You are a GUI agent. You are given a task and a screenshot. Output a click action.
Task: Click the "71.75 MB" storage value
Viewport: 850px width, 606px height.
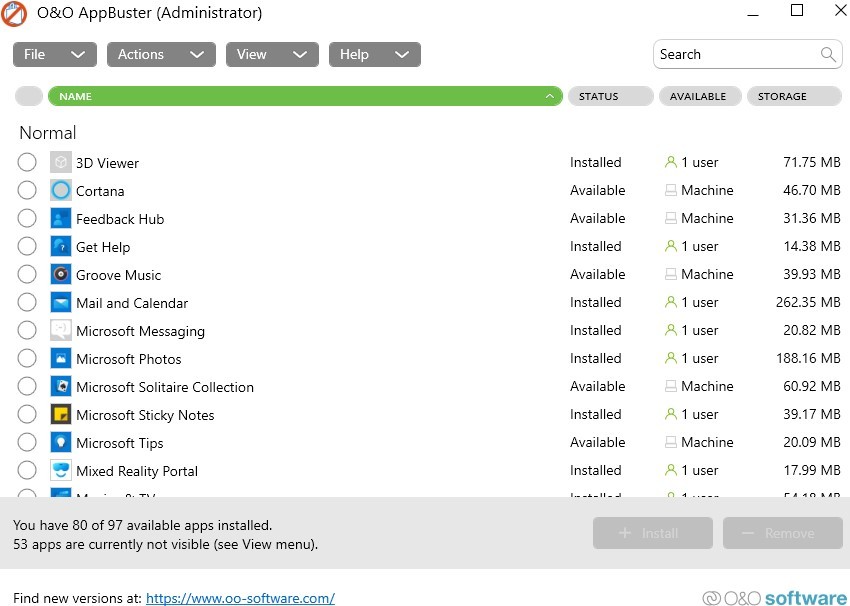[x=812, y=162]
